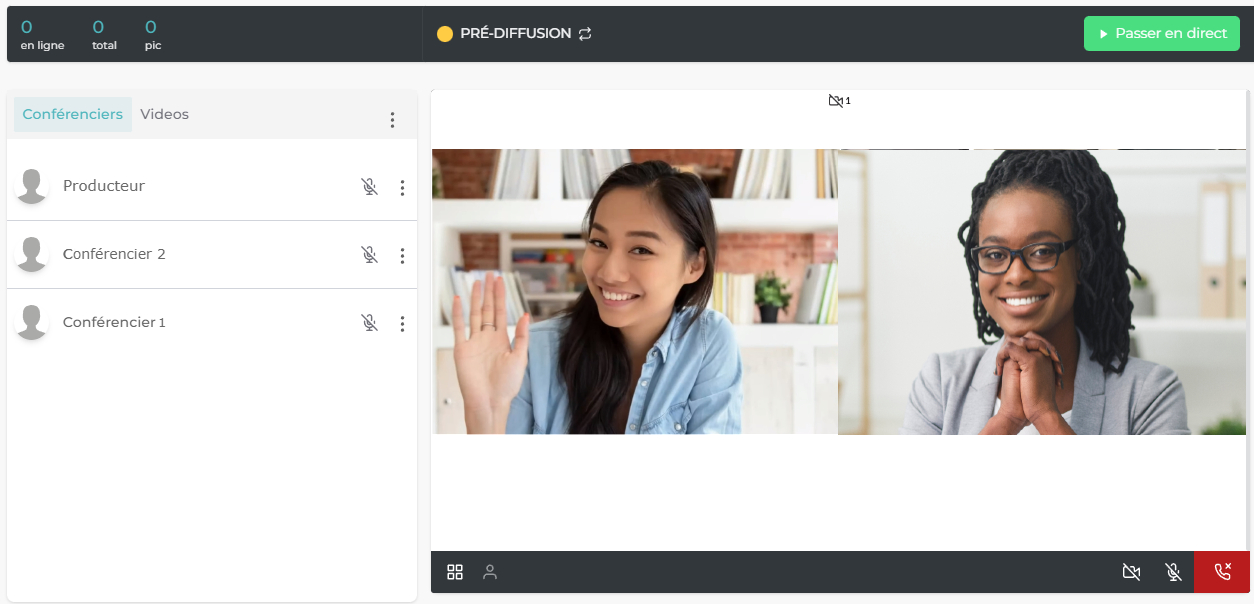The image size is (1254, 604).
Task: Toggle the Producteur microphone mute
Action: (370, 187)
